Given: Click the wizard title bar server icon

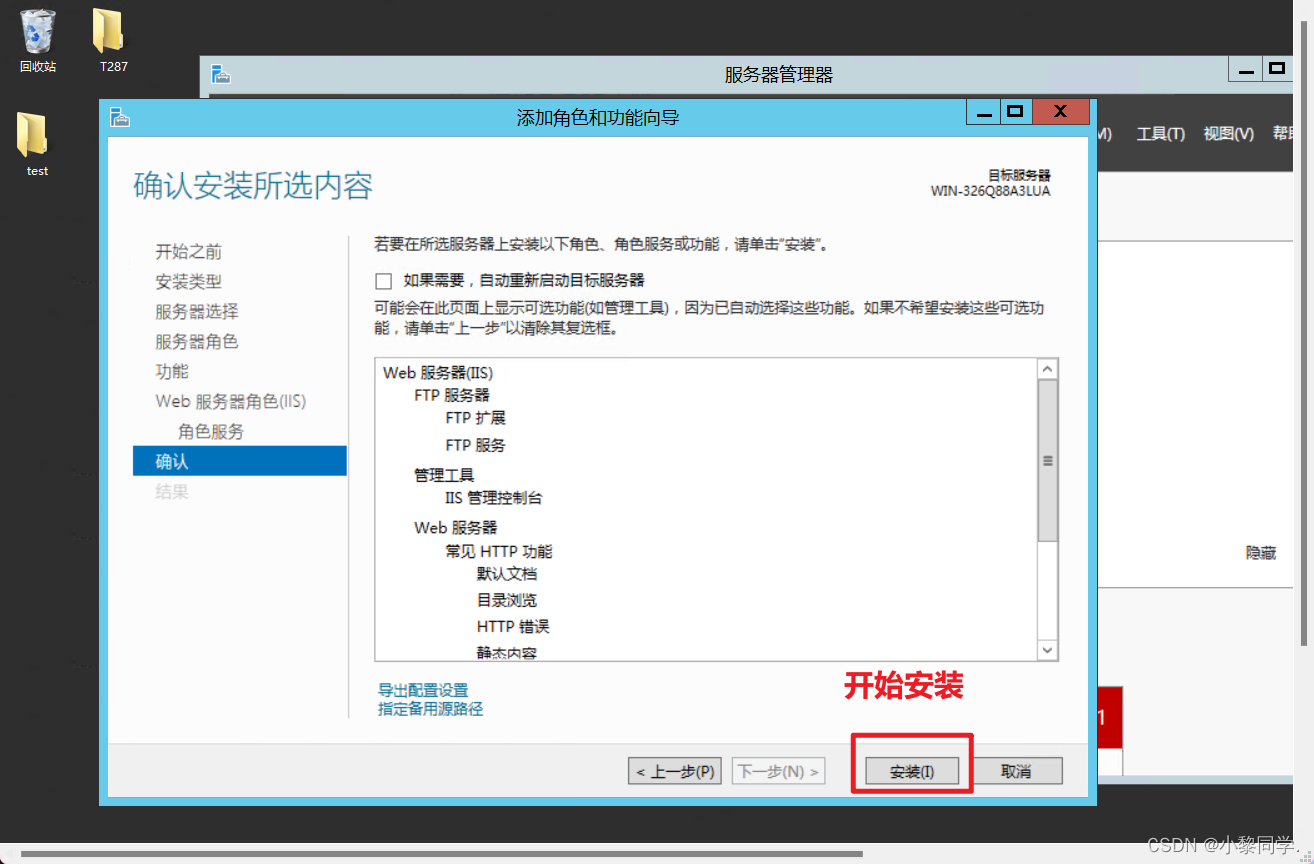Looking at the screenshot, I should (120, 117).
